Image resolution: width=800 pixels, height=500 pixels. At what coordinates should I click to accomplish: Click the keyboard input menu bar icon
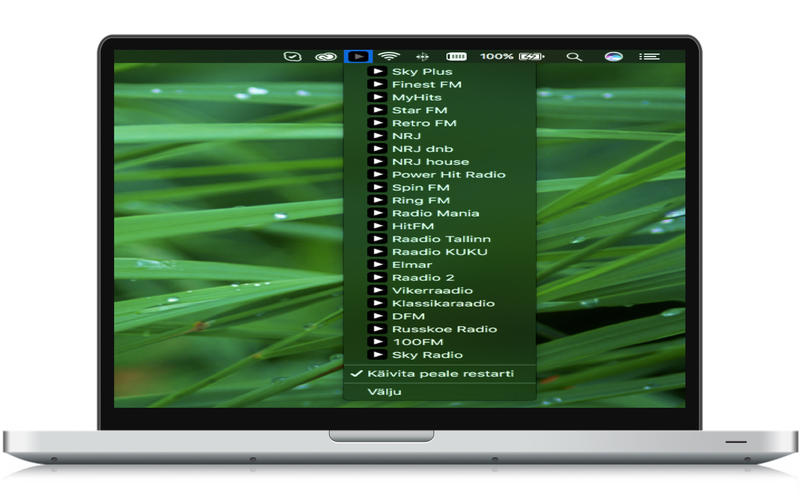[456, 57]
